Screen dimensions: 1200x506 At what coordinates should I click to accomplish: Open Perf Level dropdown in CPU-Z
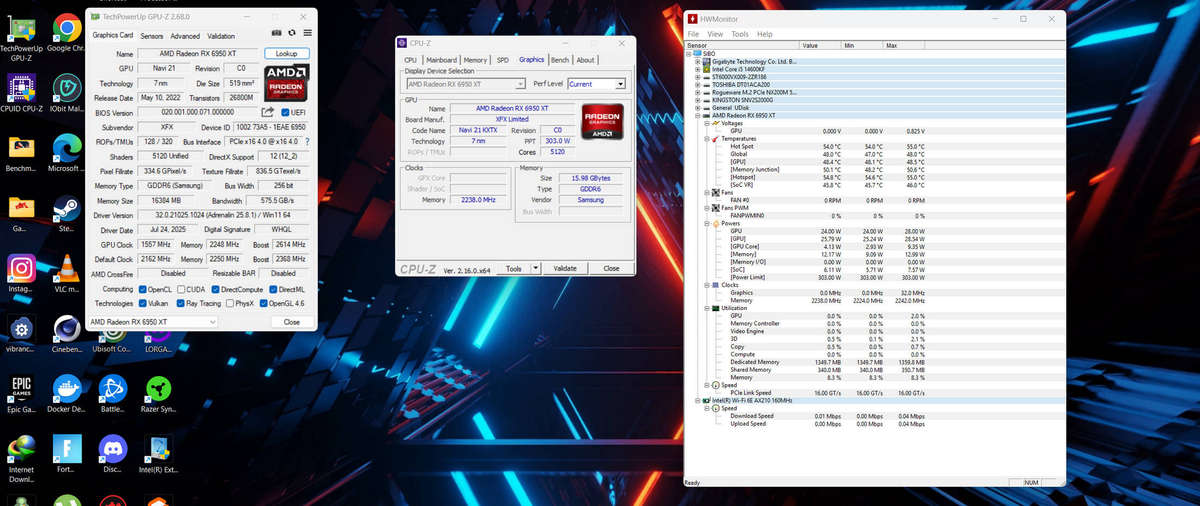click(596, 84)
